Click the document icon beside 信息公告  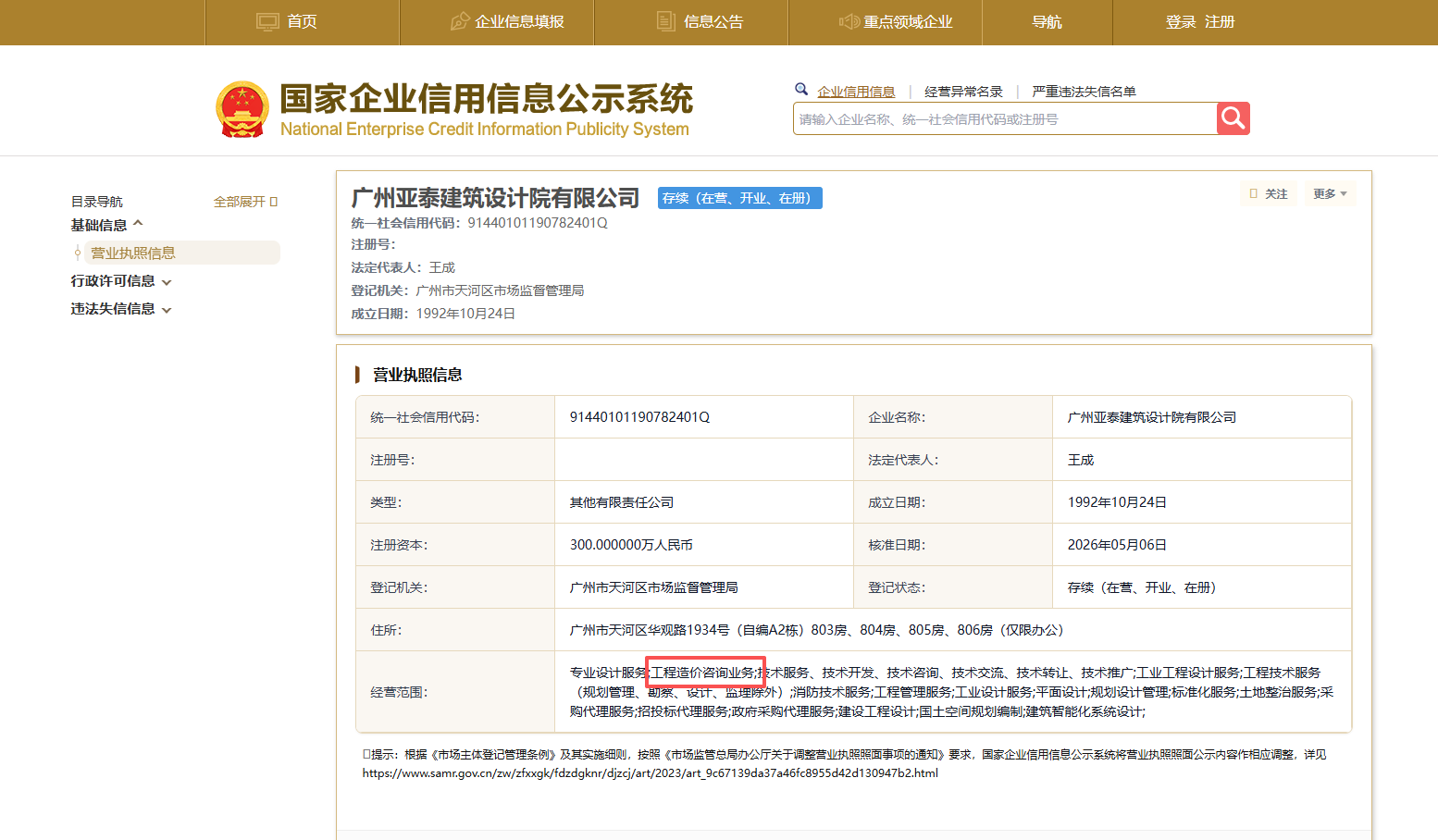coord(665,21)
